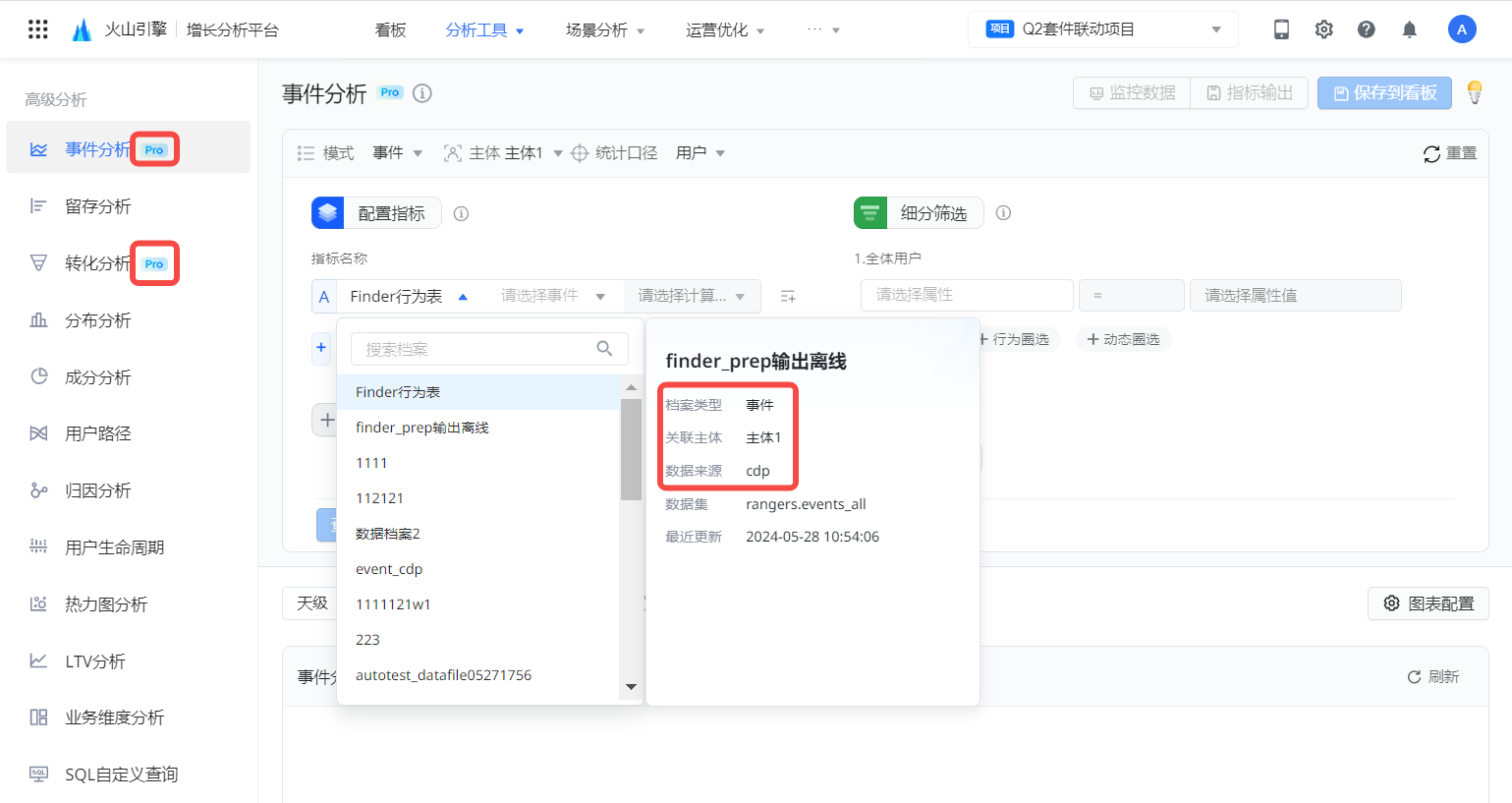Viewport: 1512px width, 803px height.
Task: Click the 业务维度分析 icon in sidebar
Action: click(x=38, y=717)
